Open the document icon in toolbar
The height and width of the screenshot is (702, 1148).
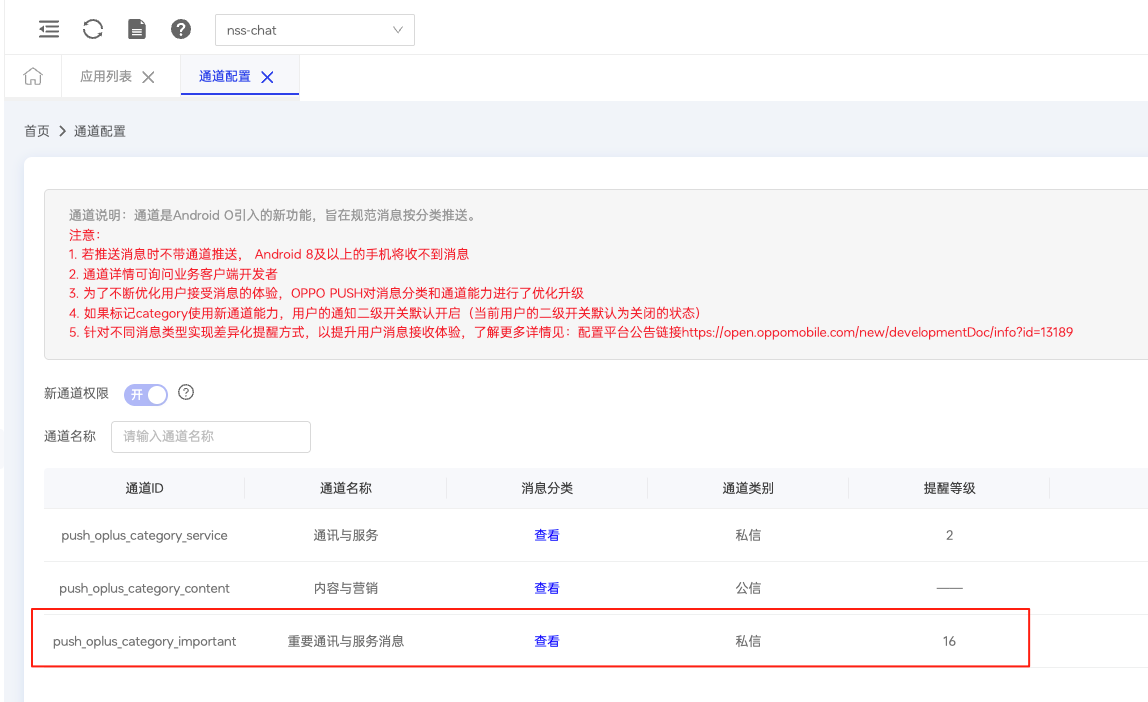point(137,29)
